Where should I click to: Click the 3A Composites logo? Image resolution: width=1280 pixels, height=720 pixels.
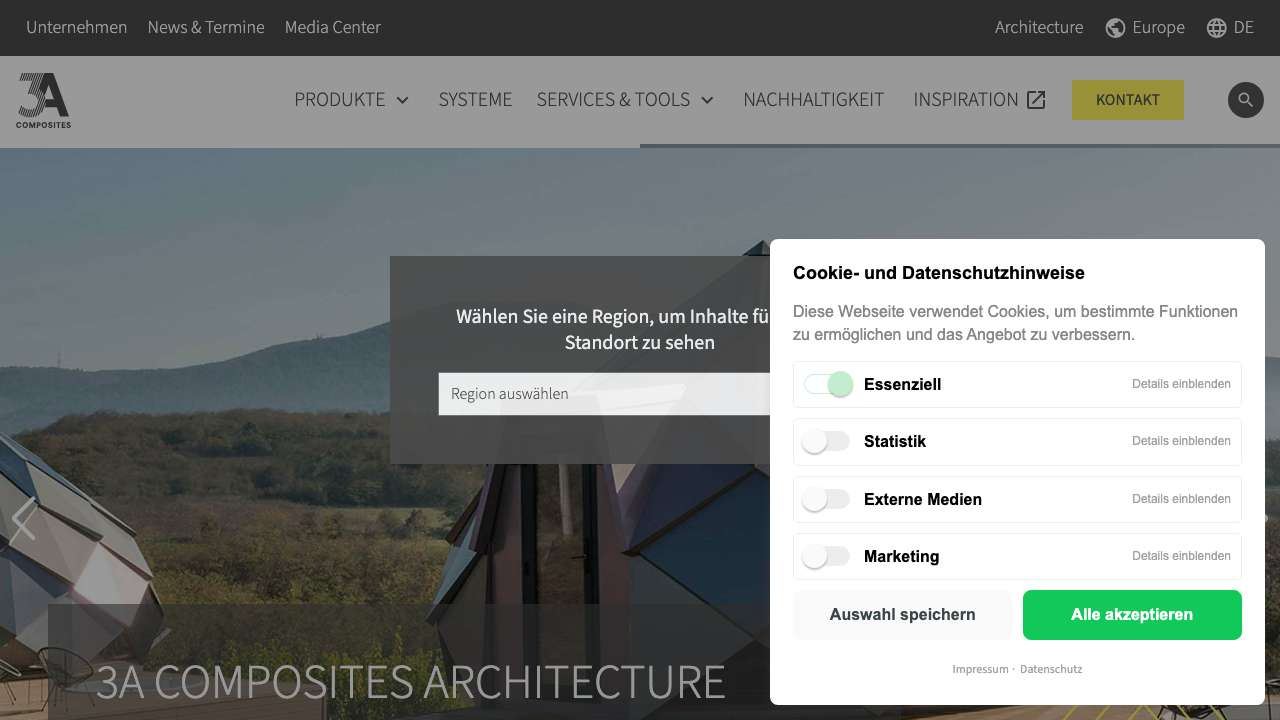point(43,101)
